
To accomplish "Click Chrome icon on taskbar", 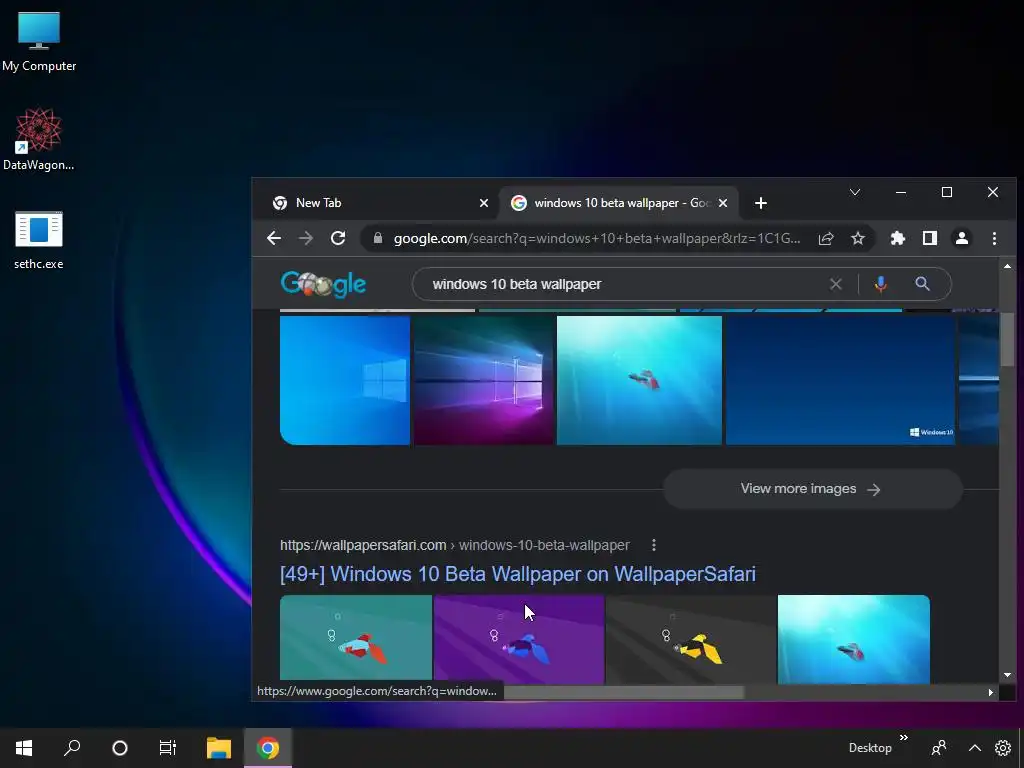I will click(x=268, y=748).
